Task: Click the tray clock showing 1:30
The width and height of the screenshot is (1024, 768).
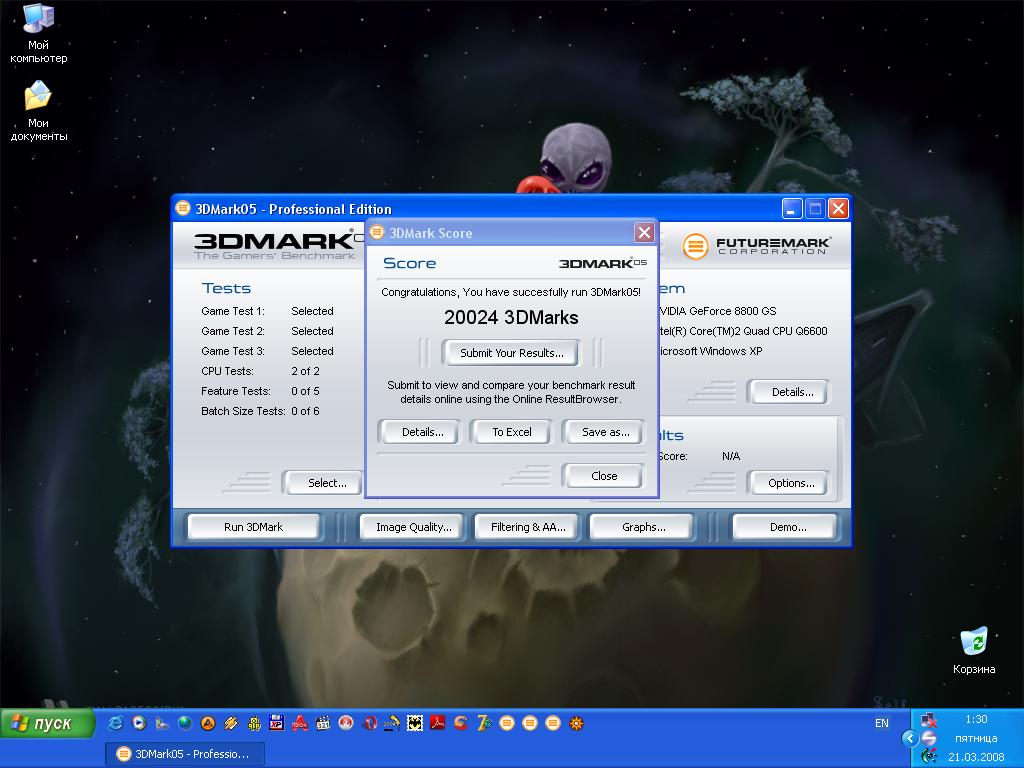Action: click(x=976, y=719)
